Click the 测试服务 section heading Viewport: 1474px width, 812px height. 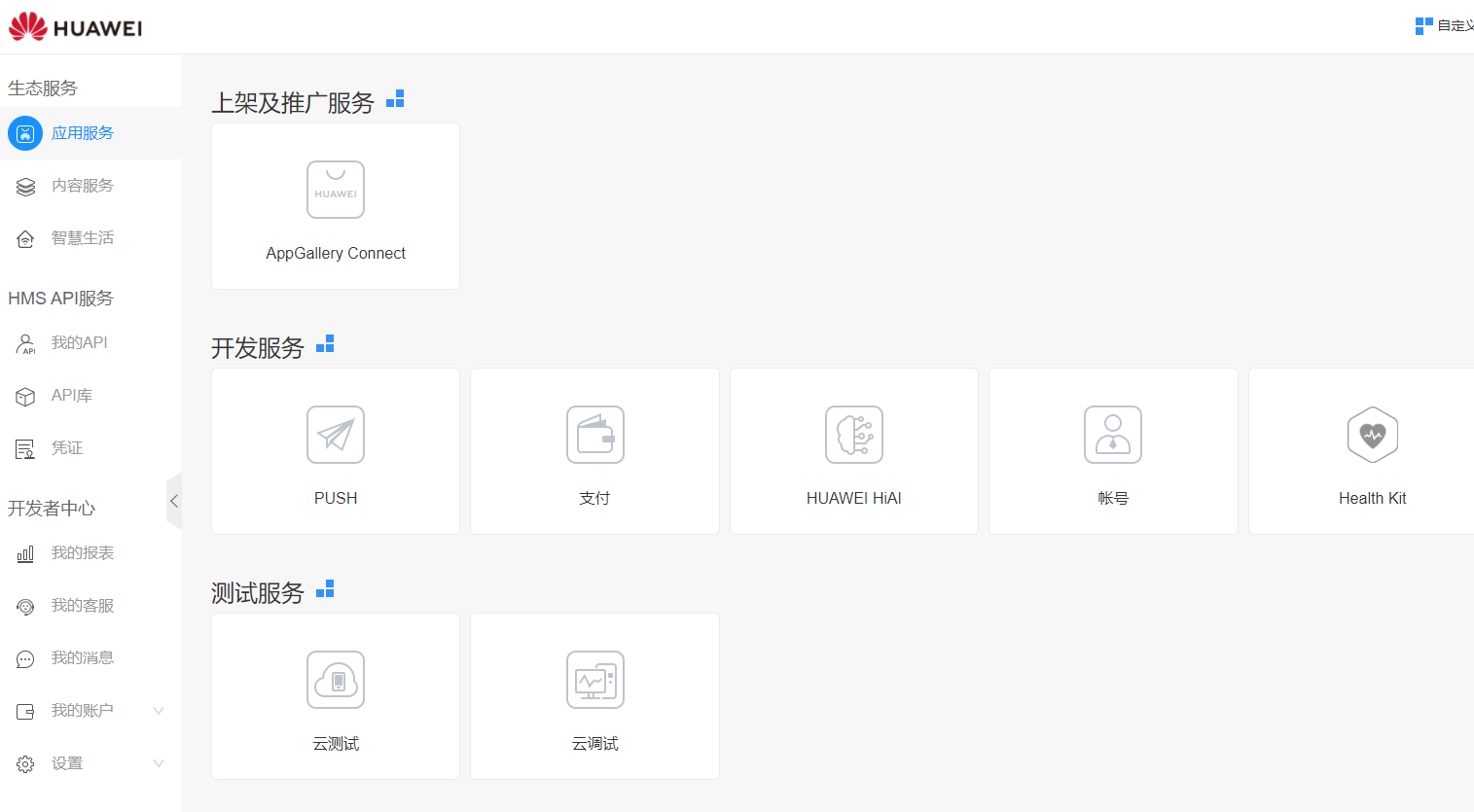coord(258,592)
